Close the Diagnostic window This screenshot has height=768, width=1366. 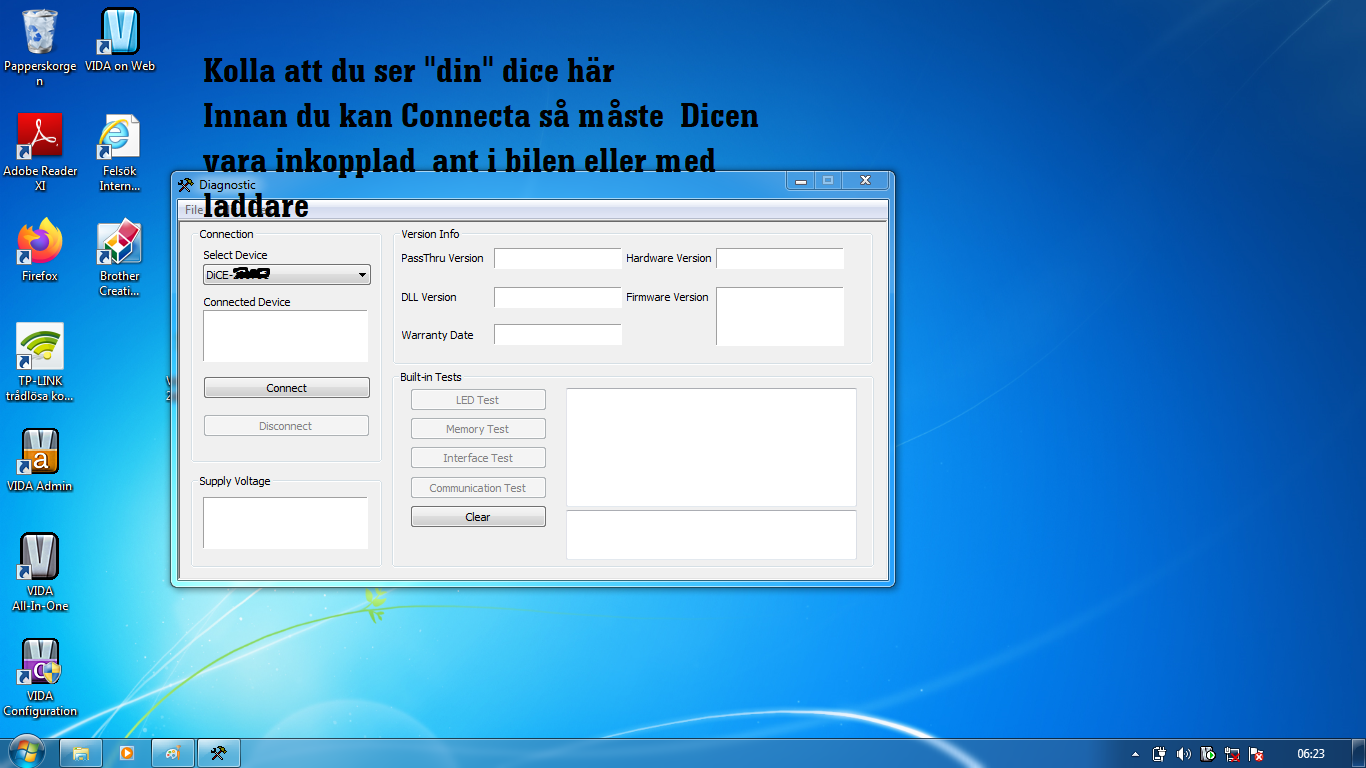[x=865, y=181]
